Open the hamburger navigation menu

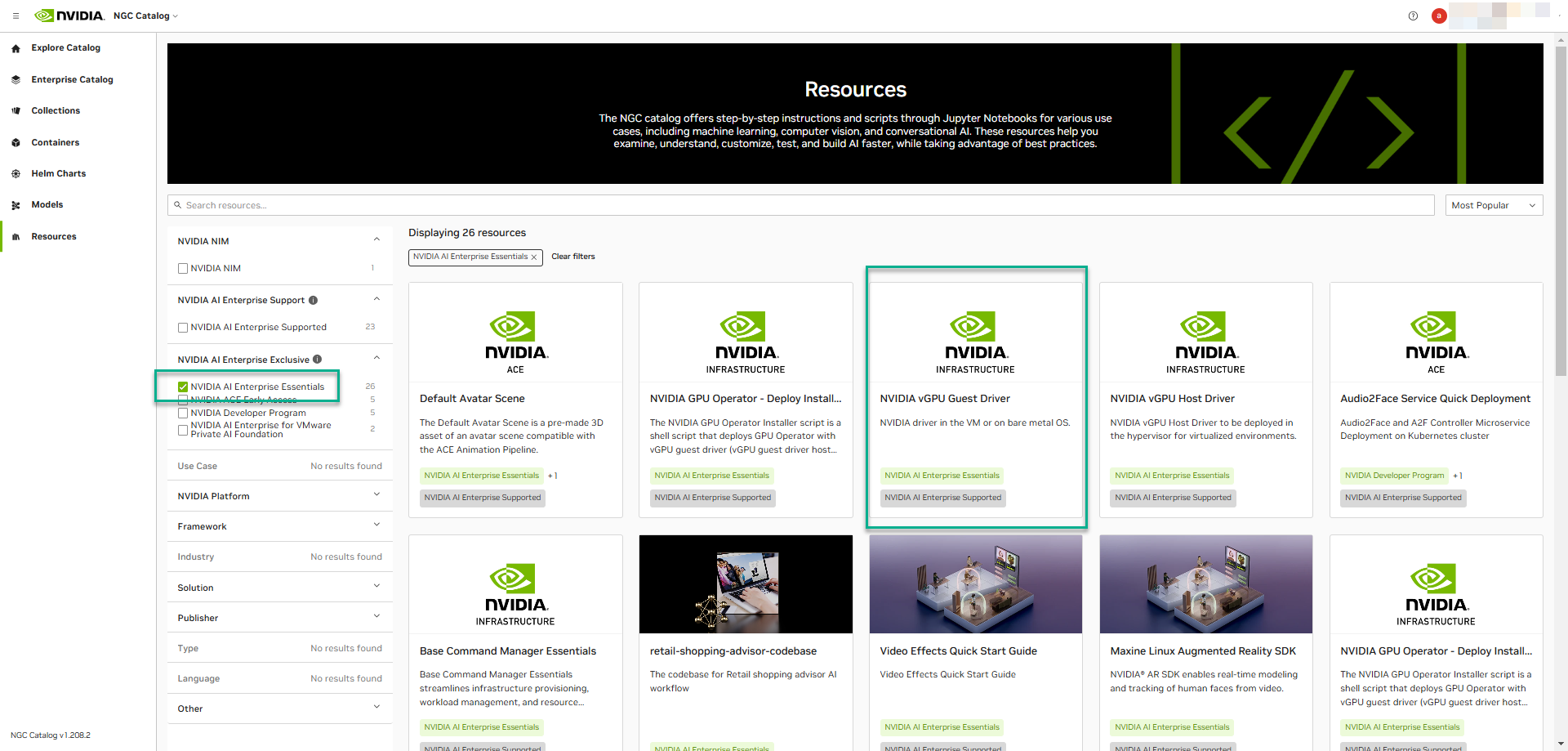coord(16,16)
